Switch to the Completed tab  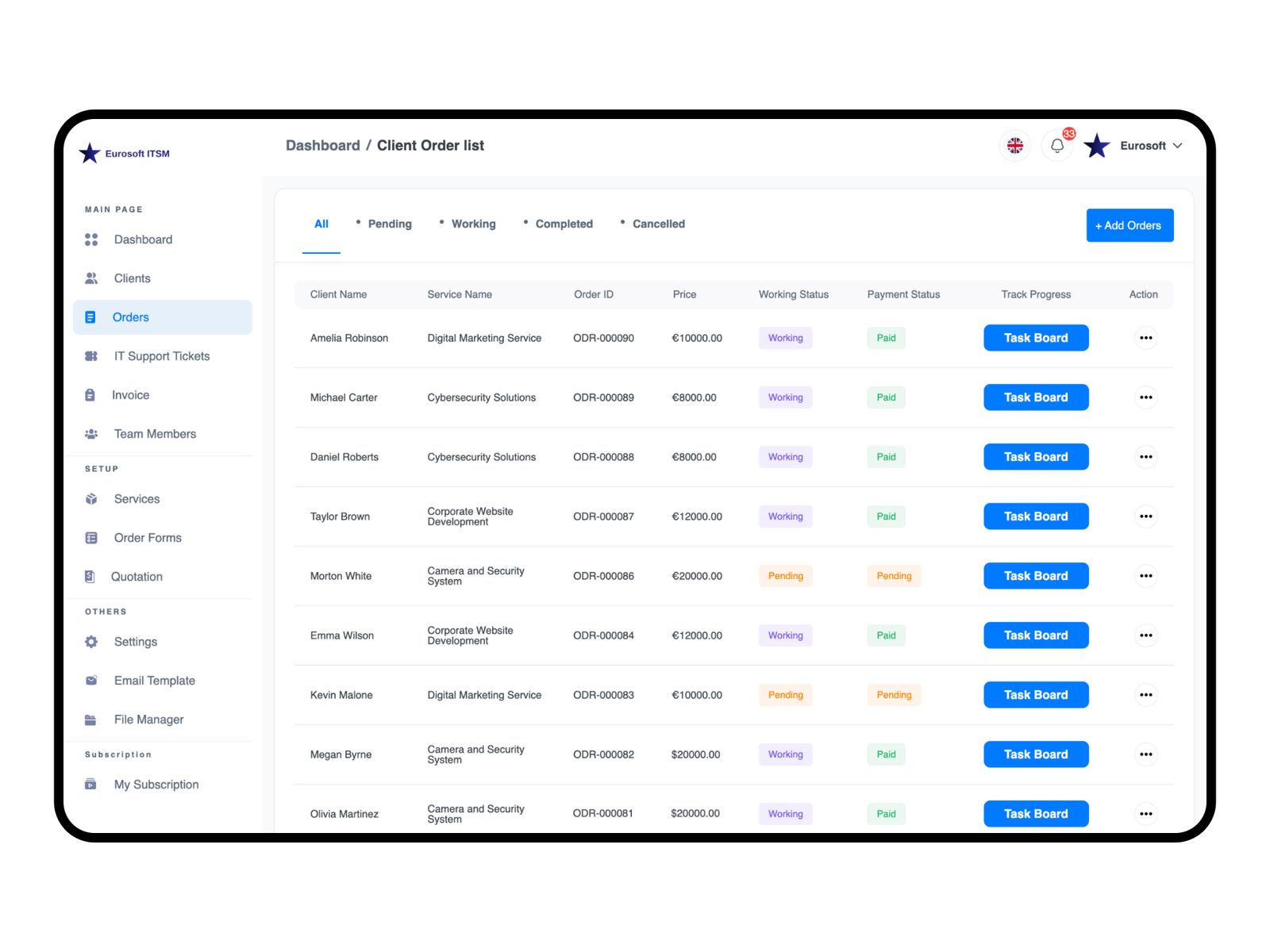tap(564, 225)
